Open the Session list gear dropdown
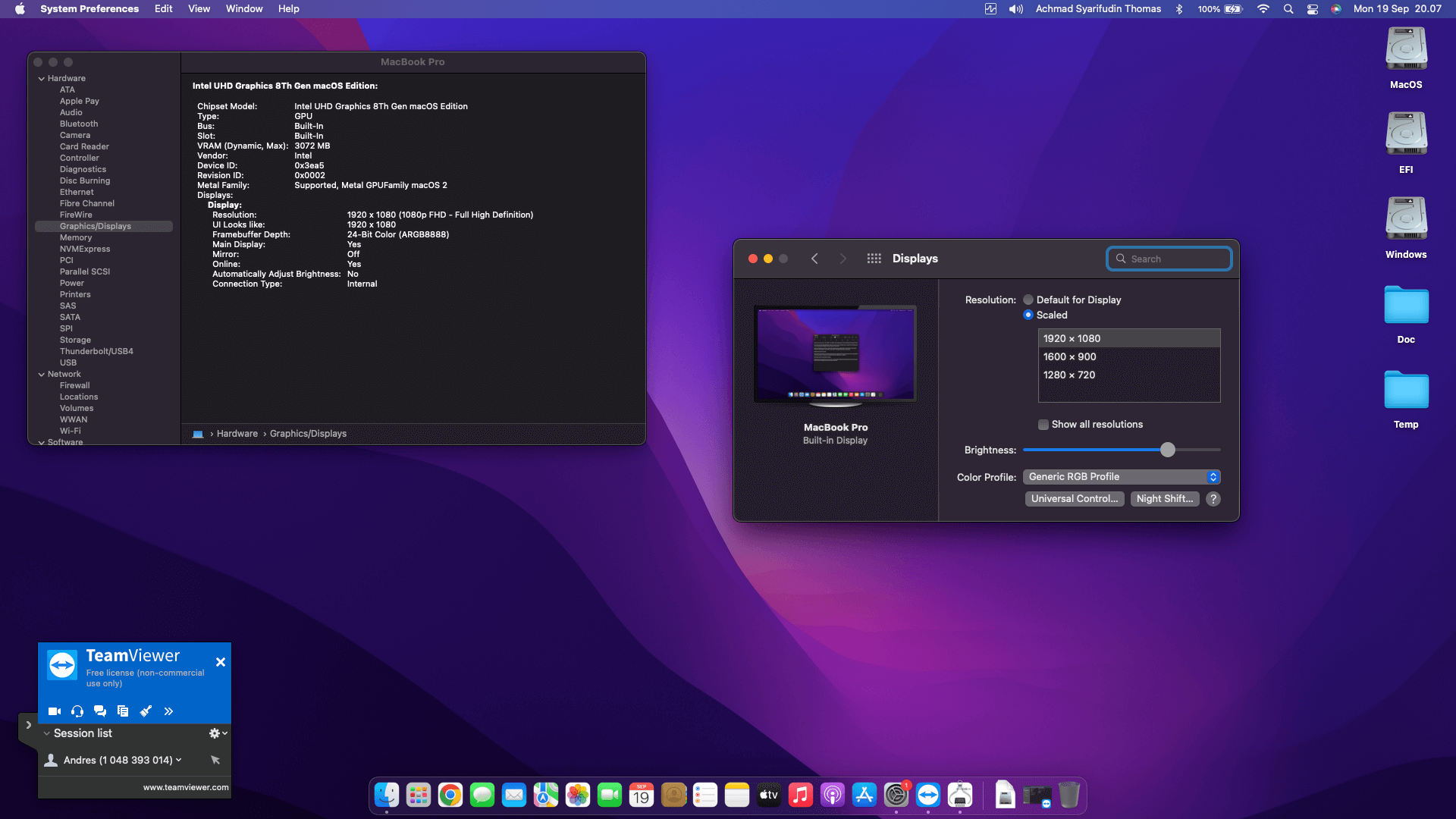1456x819 pixels. tap(218, 733)
